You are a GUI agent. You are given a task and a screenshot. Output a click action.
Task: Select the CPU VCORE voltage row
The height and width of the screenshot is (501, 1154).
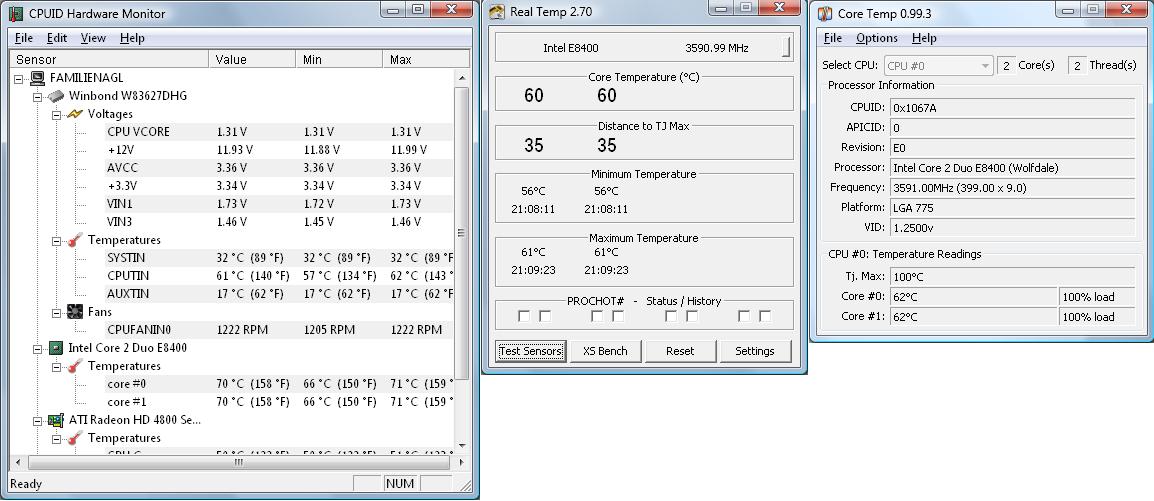[279, 132]
